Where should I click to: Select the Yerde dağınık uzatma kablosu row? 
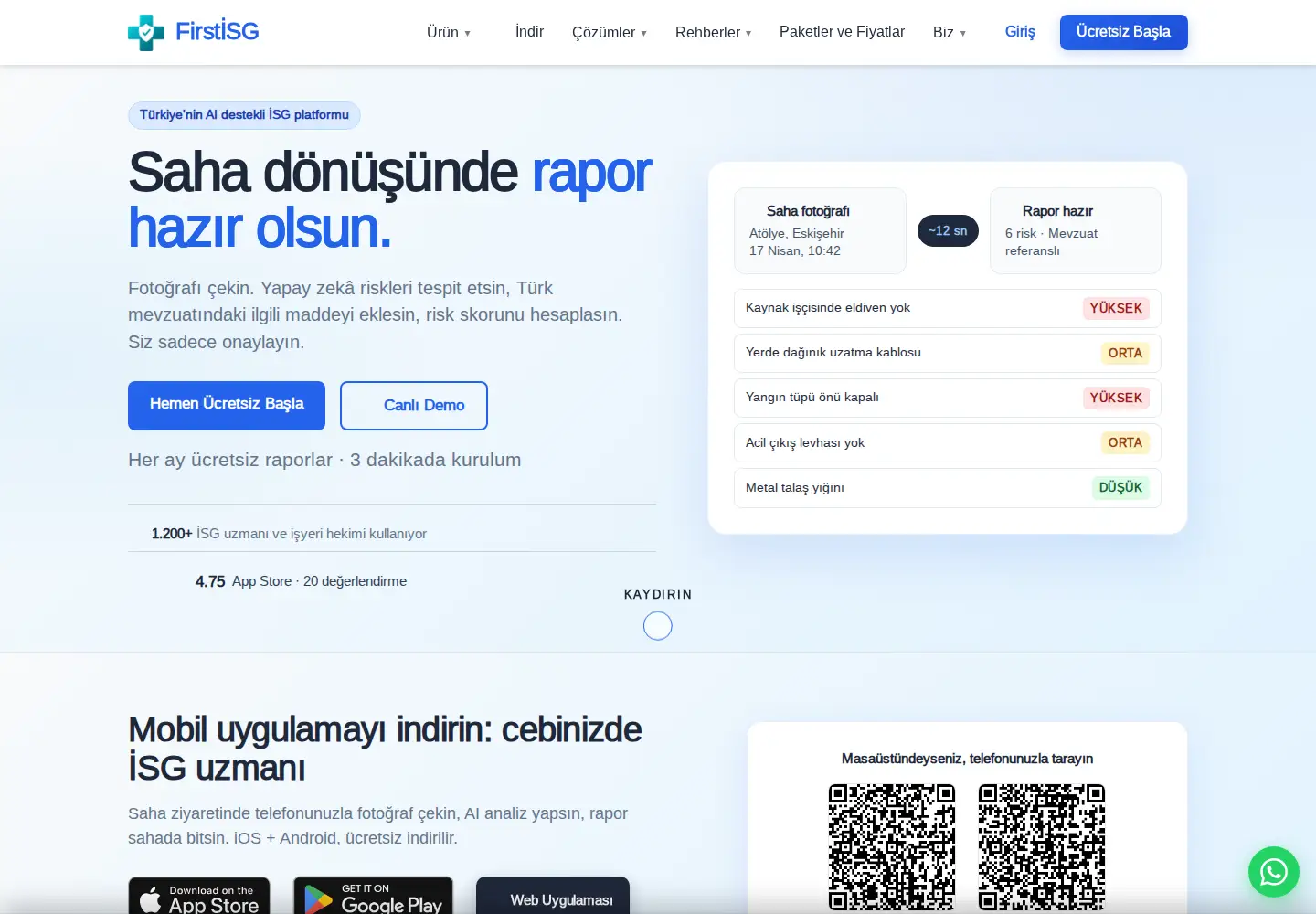pyautogui.click(x=948, y=353)
